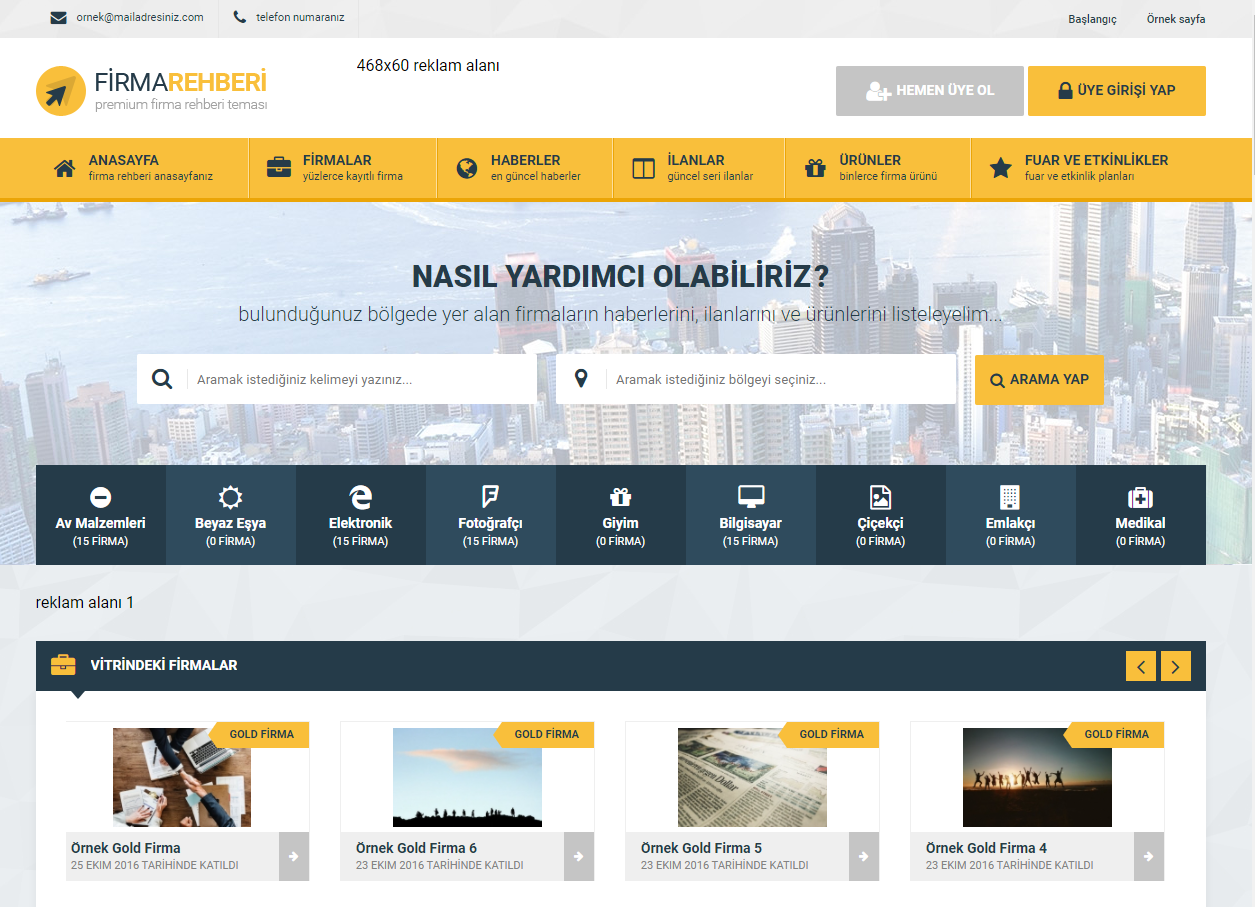This screenshot has width=1255, height=907.
Task: Click the Fotoğrafçı category icon
Action: click(490, 497)
